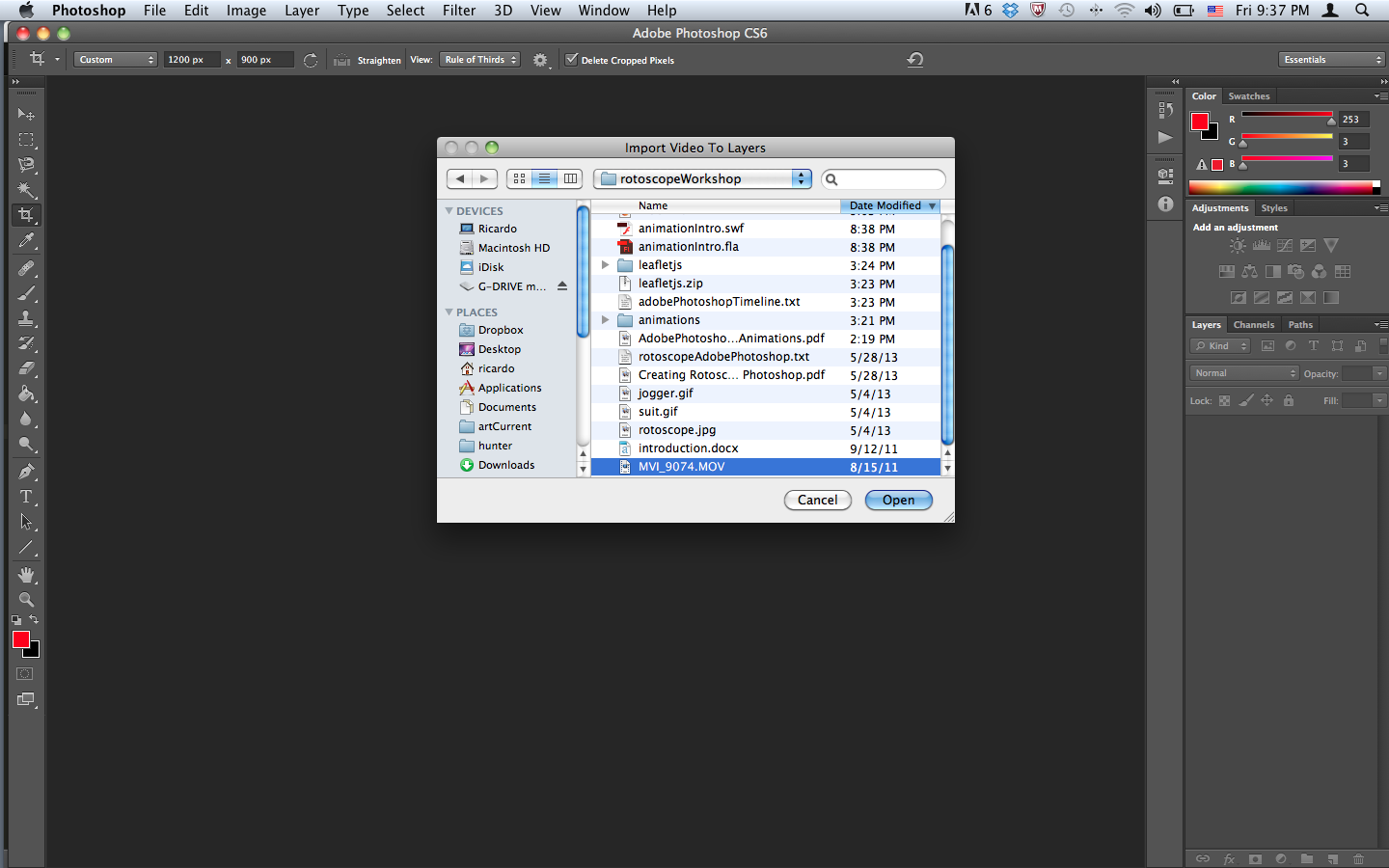This screenshot has height=868, width=1389.
Task: Select the Pen tool
Action: click(26, 472)
